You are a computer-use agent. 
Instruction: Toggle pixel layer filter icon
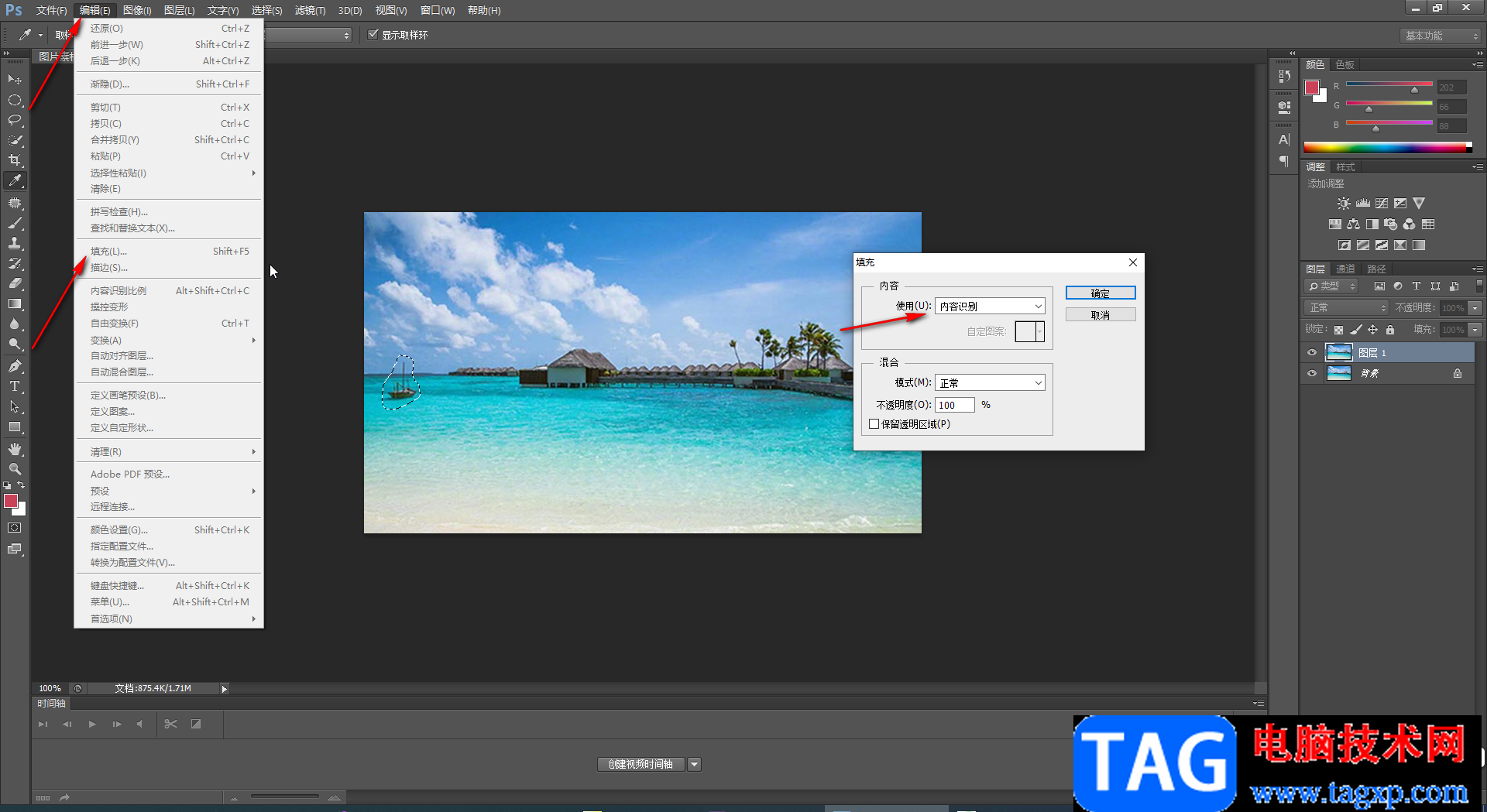coord(1379,286)
